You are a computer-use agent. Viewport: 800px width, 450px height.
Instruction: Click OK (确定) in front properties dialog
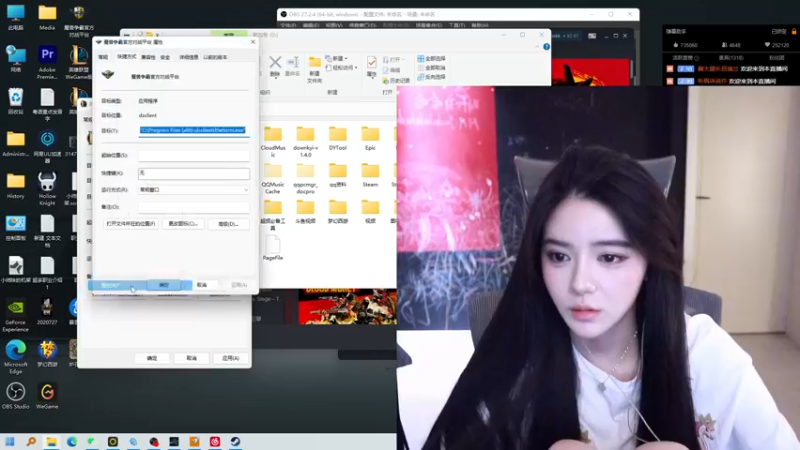point(164,285)
